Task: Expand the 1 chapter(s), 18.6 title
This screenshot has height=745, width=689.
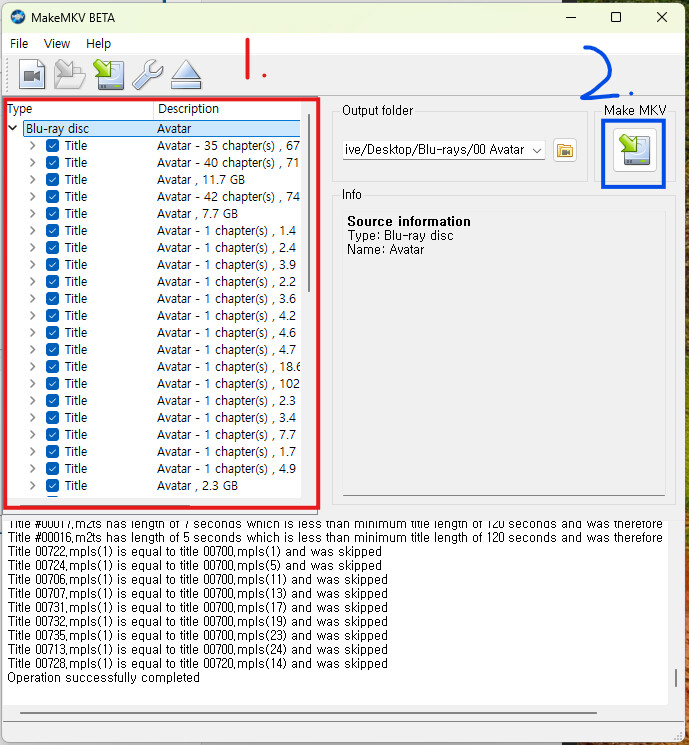Action: click(32, 367)
